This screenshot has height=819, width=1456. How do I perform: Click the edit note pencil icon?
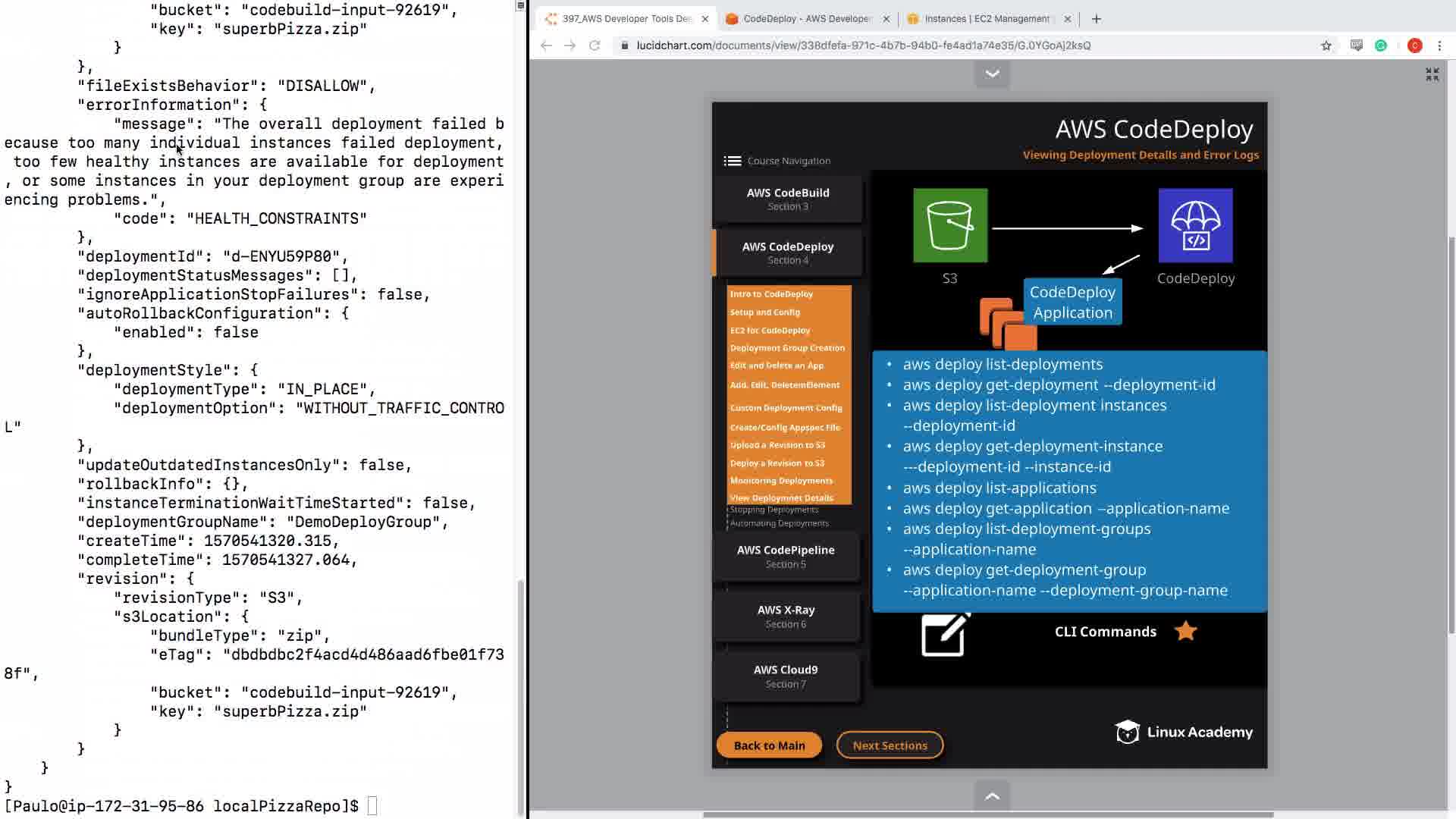click(x=945, y=634)
